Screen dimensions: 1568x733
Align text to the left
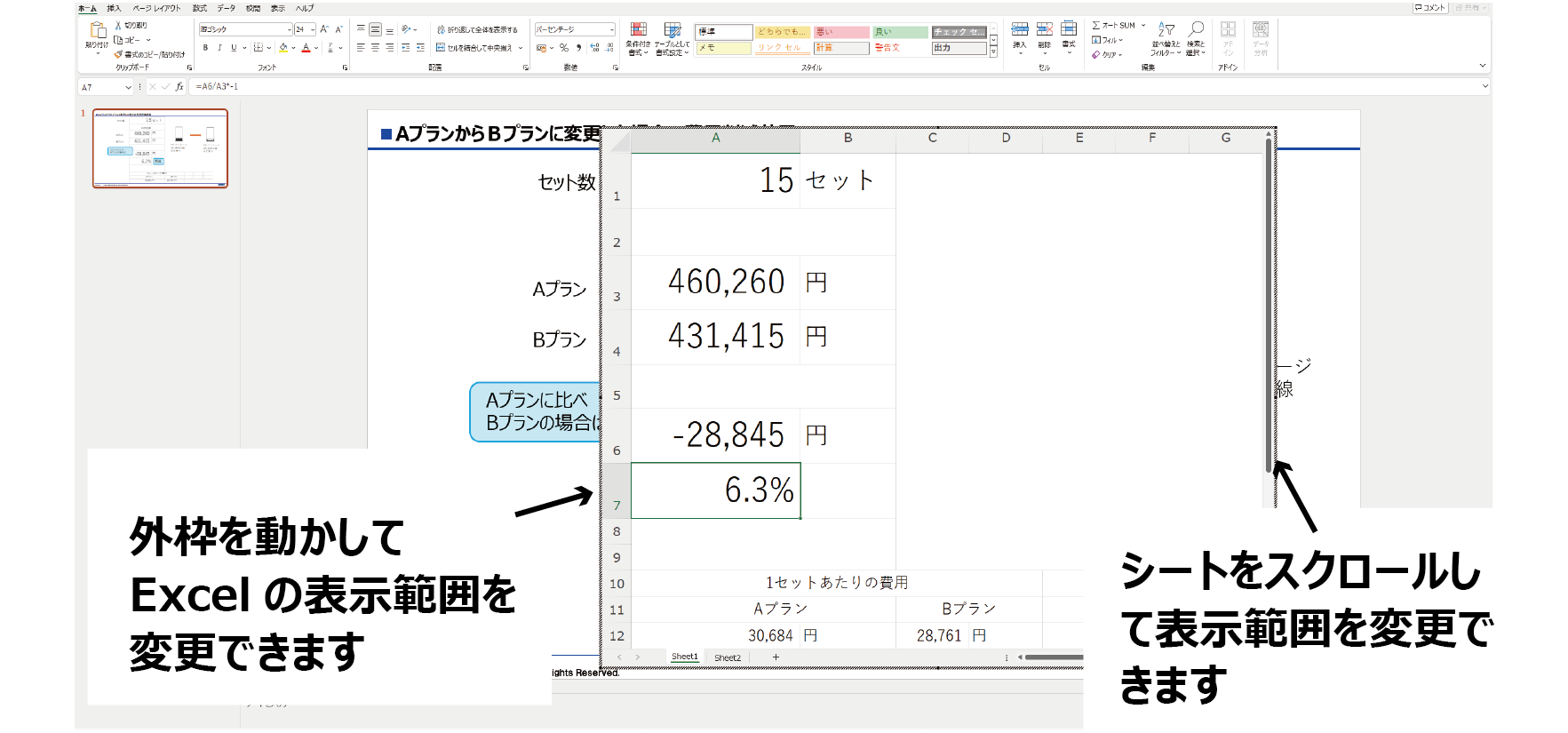361,48
